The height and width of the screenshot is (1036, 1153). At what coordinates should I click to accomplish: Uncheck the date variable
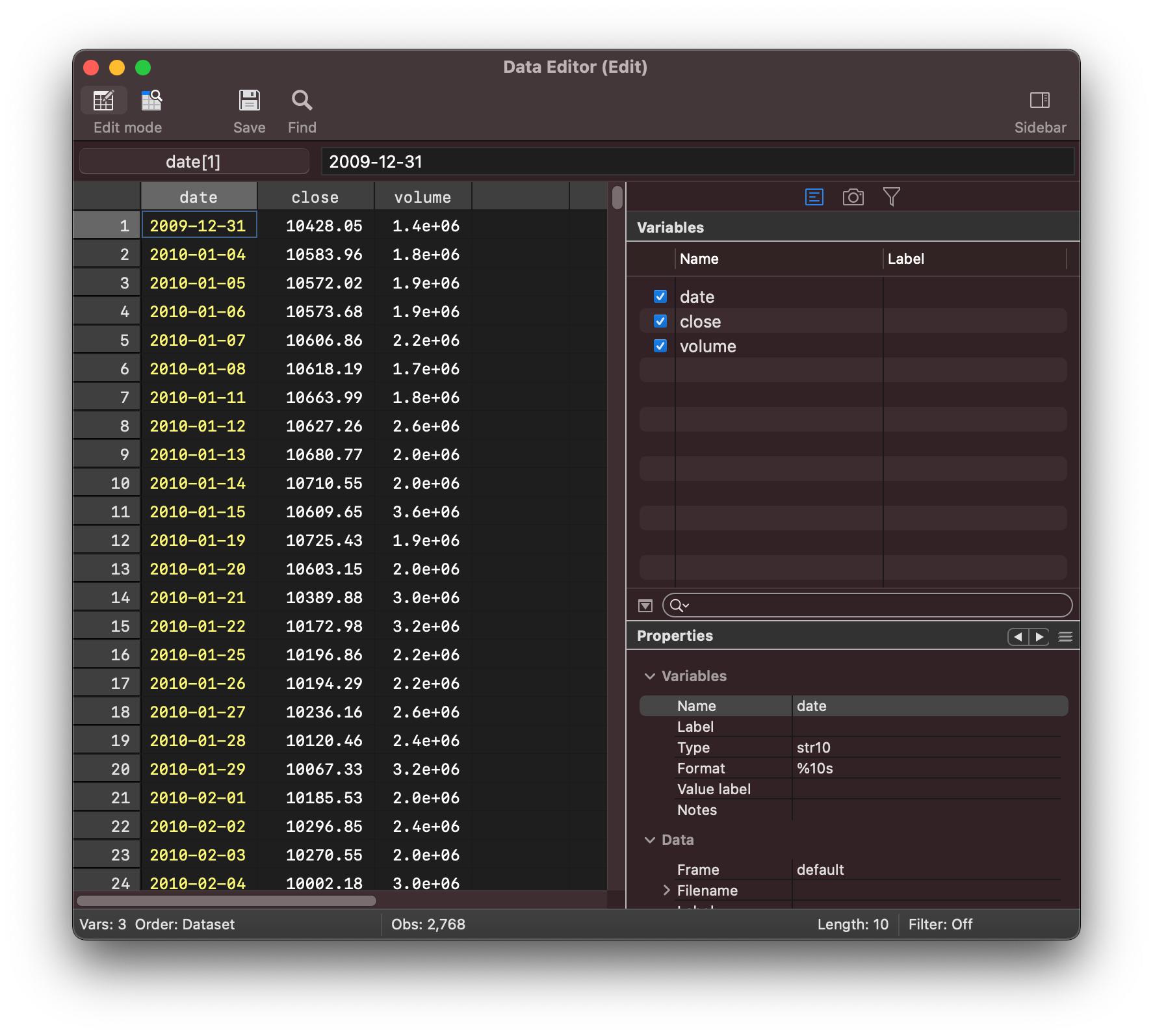pyautogui.click(x=659, y=296)
